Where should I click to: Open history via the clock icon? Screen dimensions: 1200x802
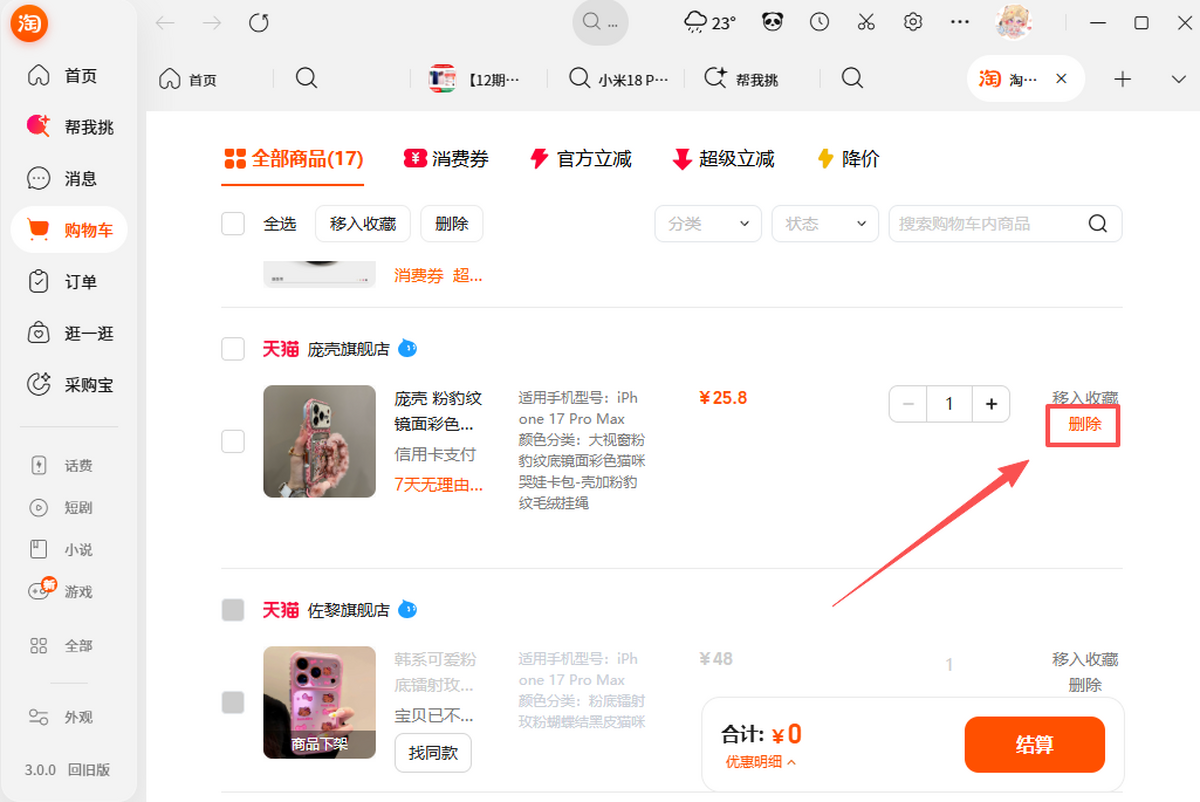tap(819, 22)
